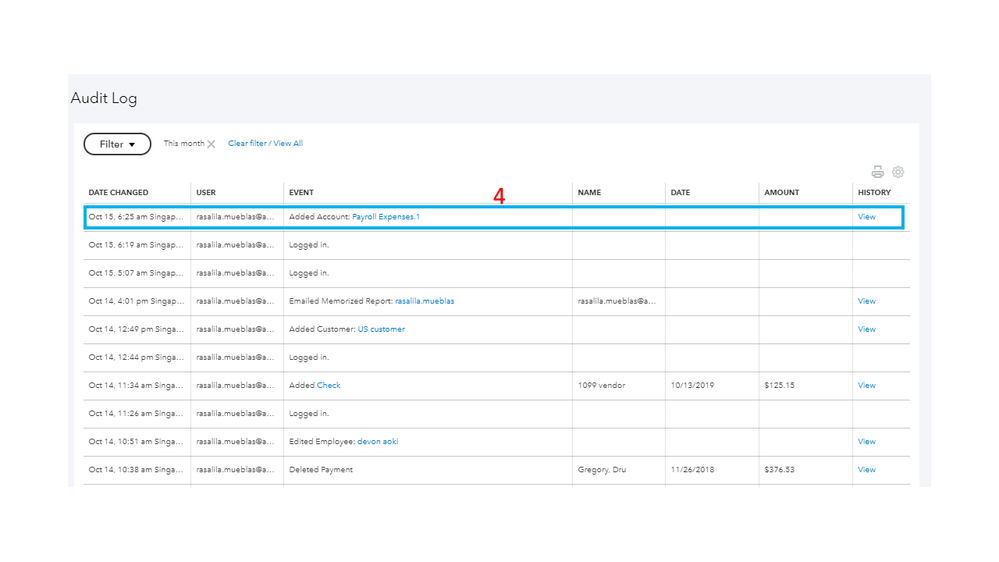
Task: View history for Added Customer row
Action: pos(866,329)
